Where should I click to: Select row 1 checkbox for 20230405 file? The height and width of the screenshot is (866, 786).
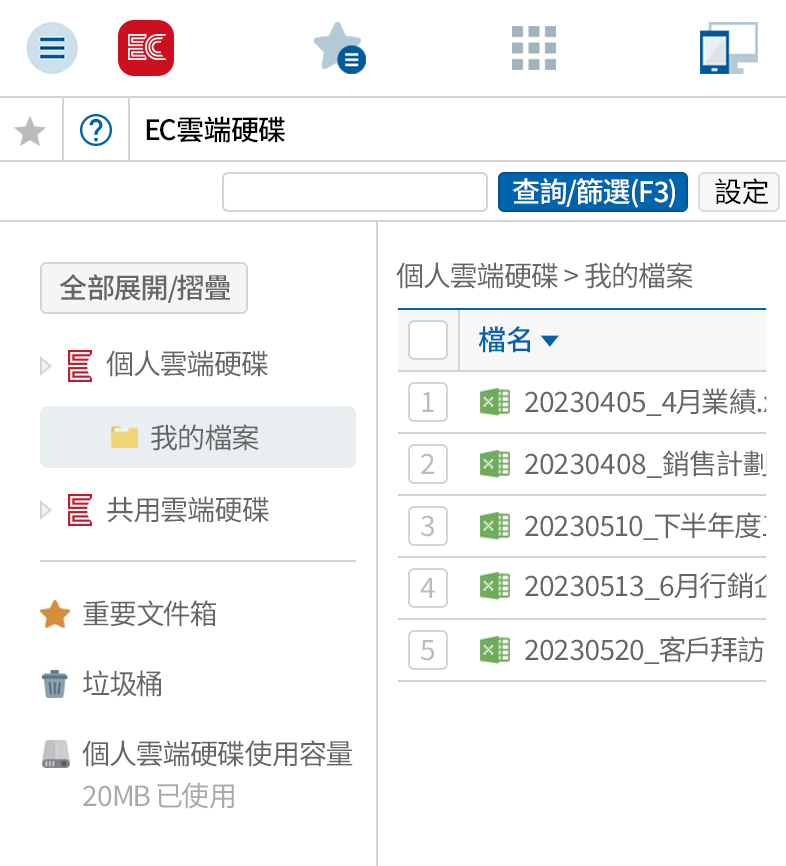point(428,403)
